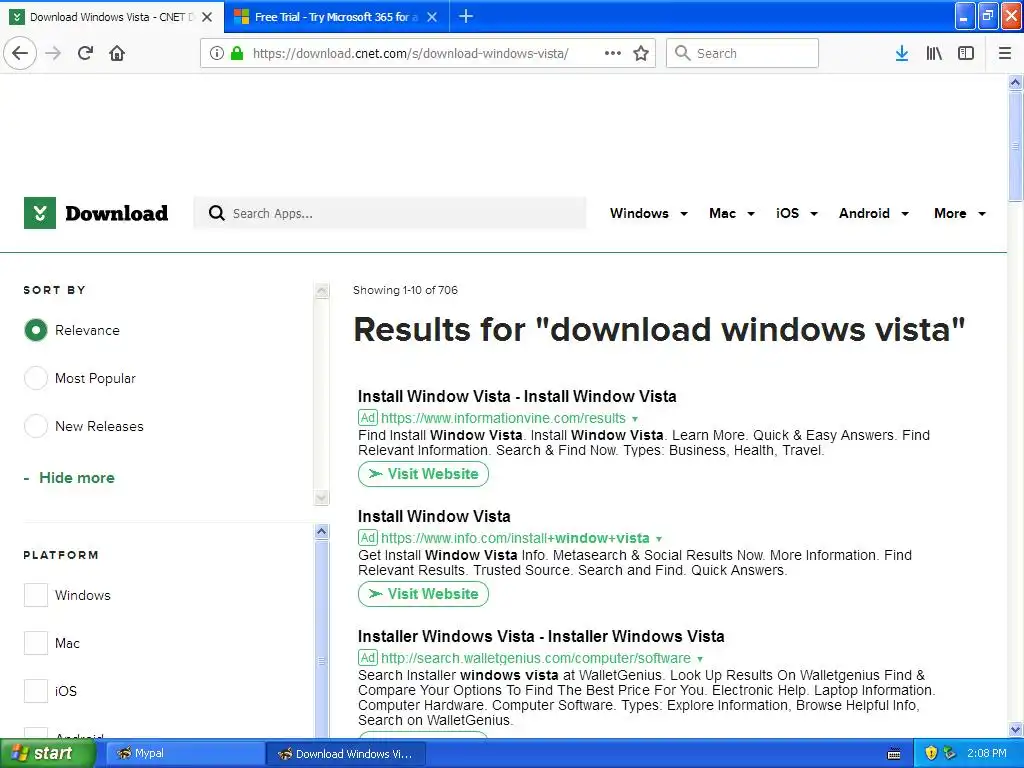The image size is (1024, 768).
Task: Check the iOS platform filter
Action: pyautogui.click(x=36, y=691)
